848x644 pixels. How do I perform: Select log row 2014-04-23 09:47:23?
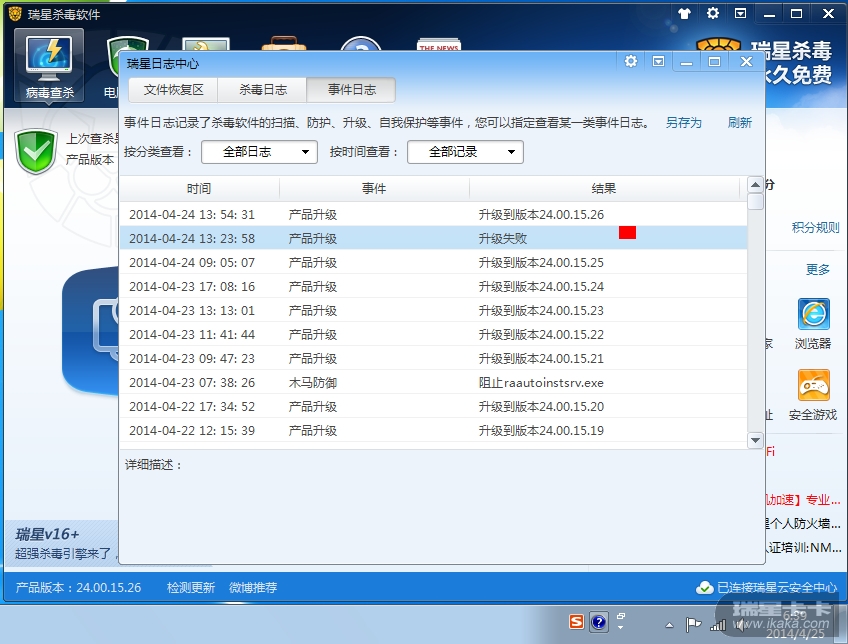click(x=433, y=358)
